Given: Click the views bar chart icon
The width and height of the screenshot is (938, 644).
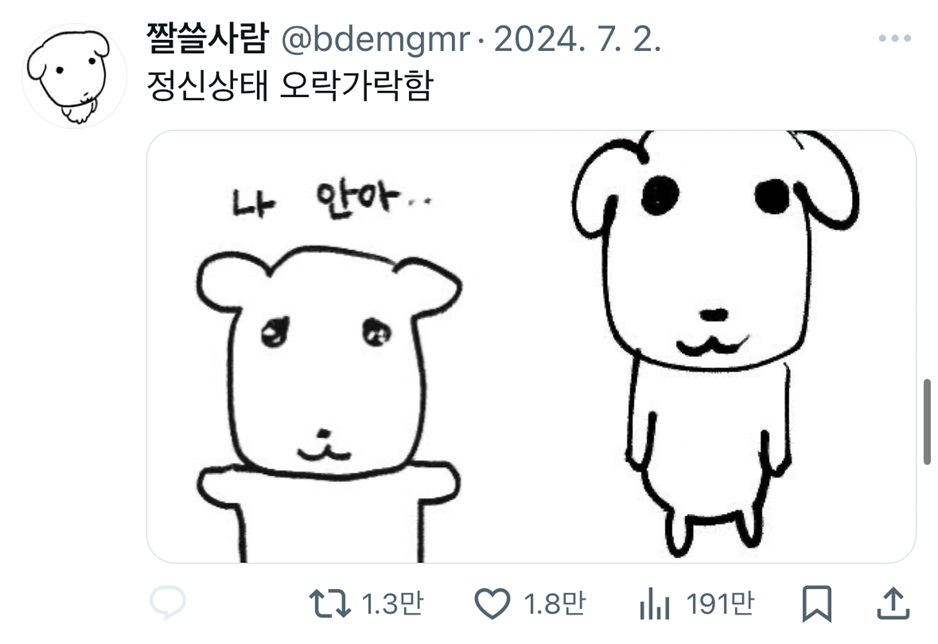Looking at the screenshot, I should click(x=654, y=603).
